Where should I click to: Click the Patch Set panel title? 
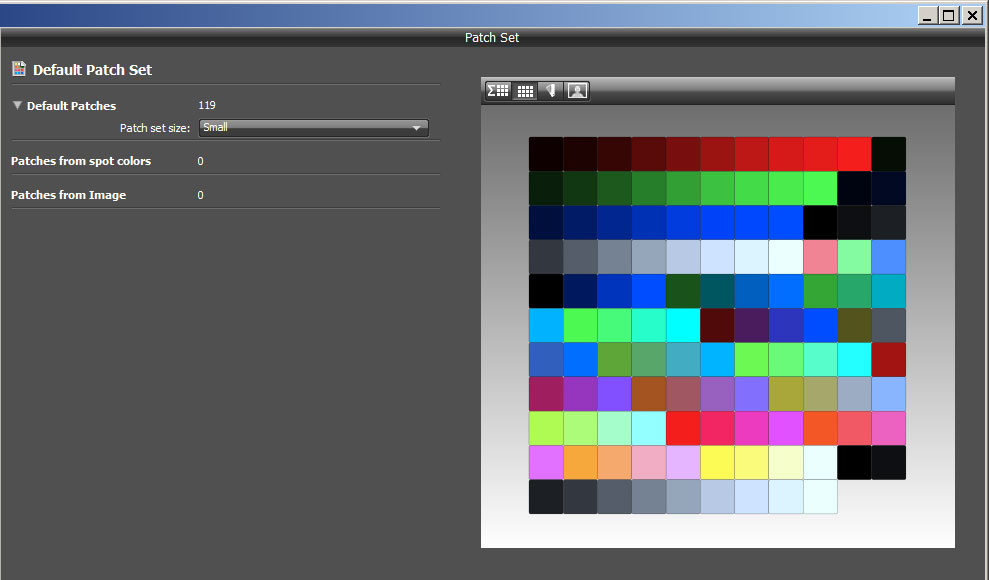[492, 38]
